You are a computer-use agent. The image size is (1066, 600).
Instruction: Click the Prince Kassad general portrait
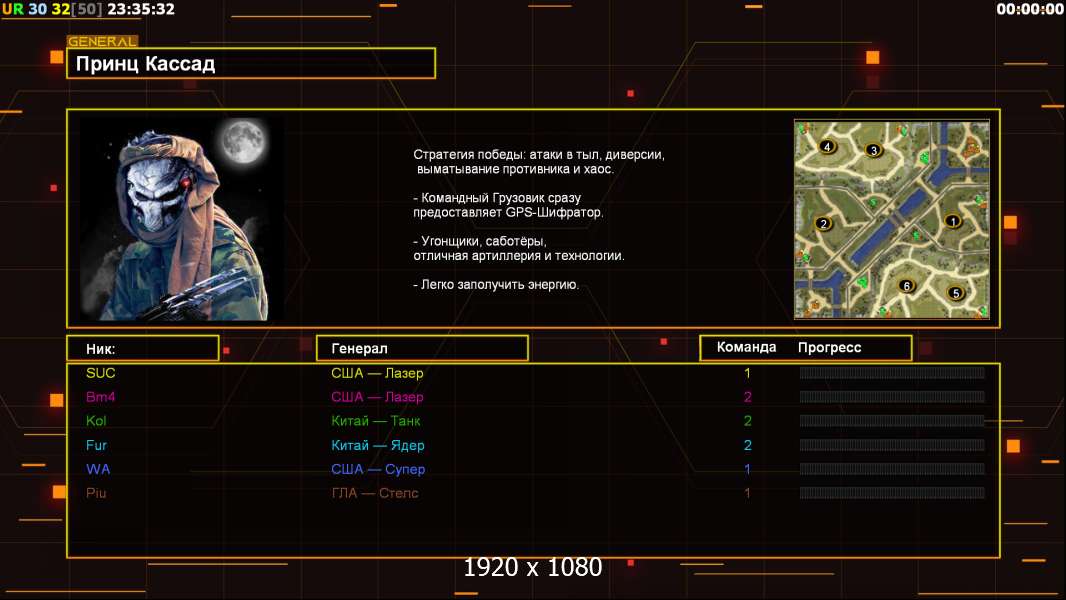[182, 219]
